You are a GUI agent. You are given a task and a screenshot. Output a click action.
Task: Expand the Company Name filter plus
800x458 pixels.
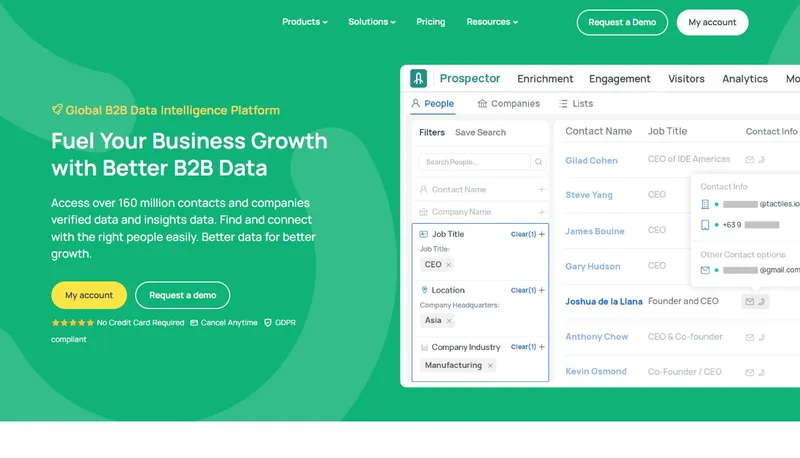click(x=541, y=212)
